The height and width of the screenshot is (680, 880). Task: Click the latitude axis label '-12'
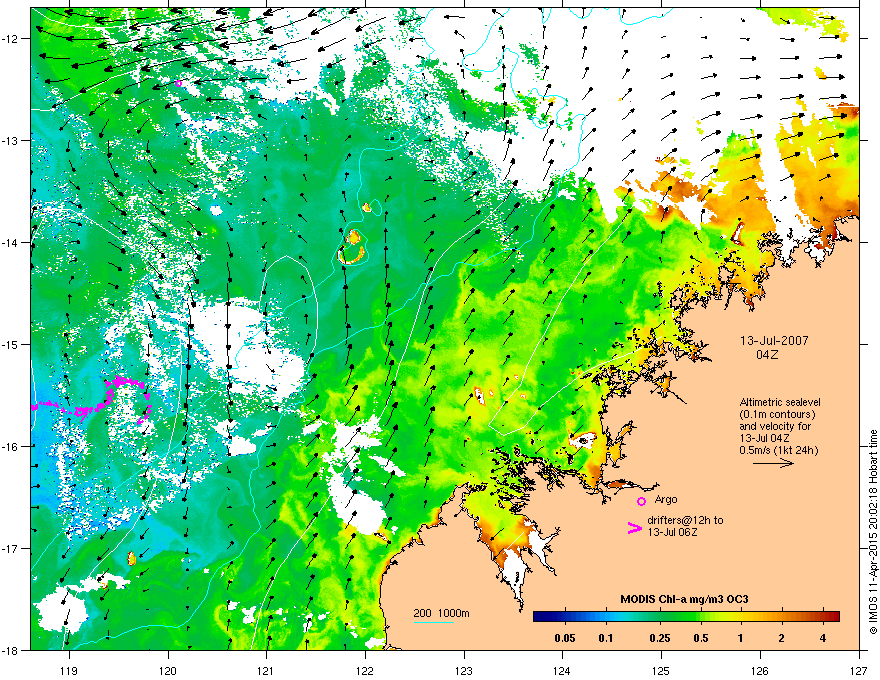click(11, 38)
